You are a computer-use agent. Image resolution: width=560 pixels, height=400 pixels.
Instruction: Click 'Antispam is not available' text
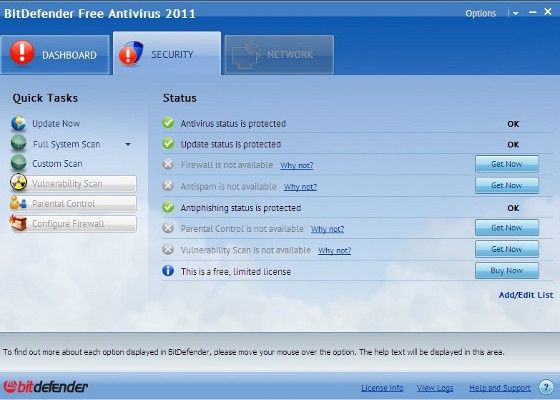click(229, 186)
